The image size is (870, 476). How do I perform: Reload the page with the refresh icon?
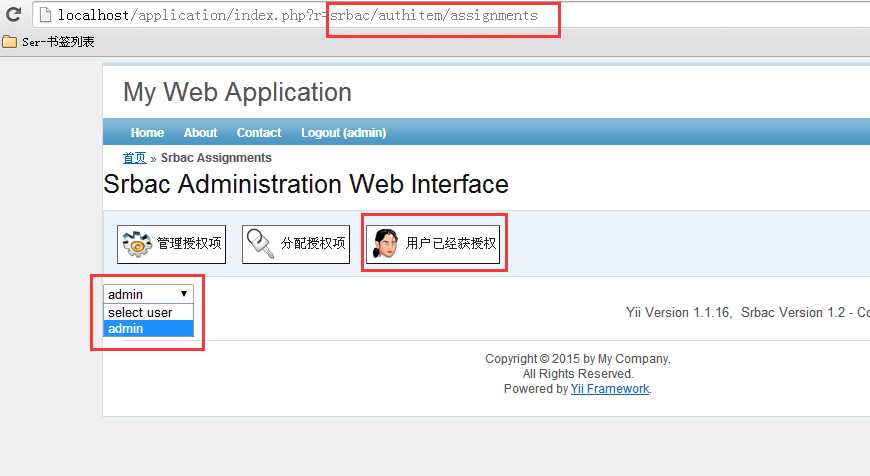(13, 14)
